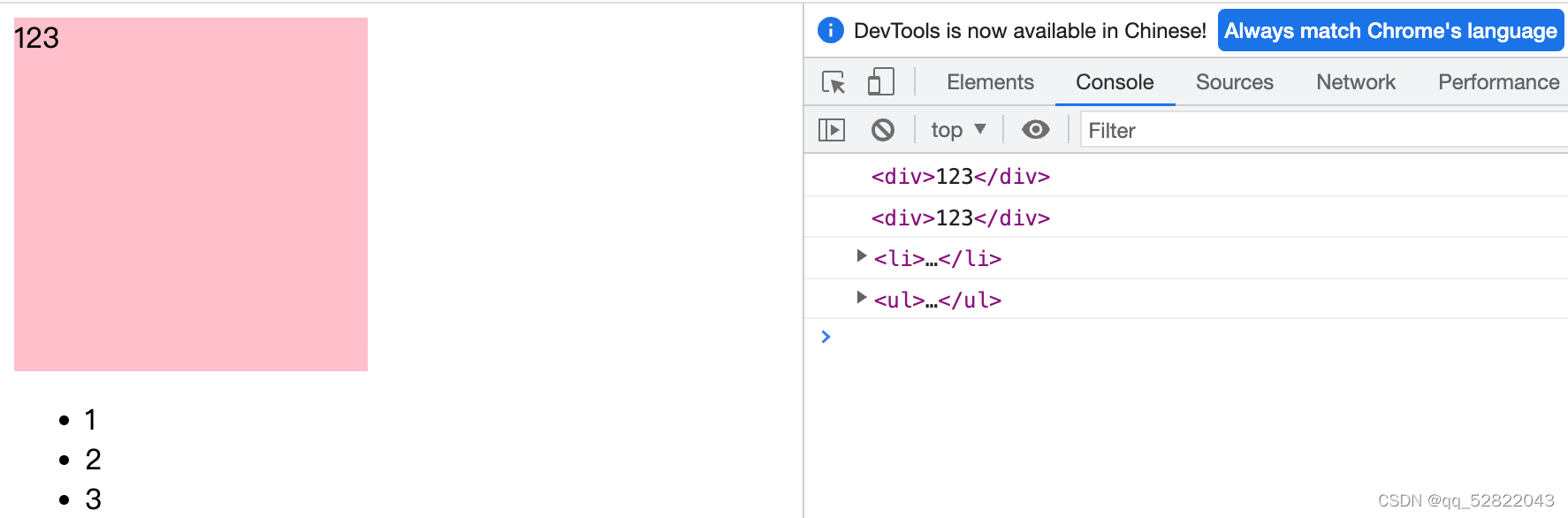
Task: Toggle the device toolbar icon
Action: 880,81
